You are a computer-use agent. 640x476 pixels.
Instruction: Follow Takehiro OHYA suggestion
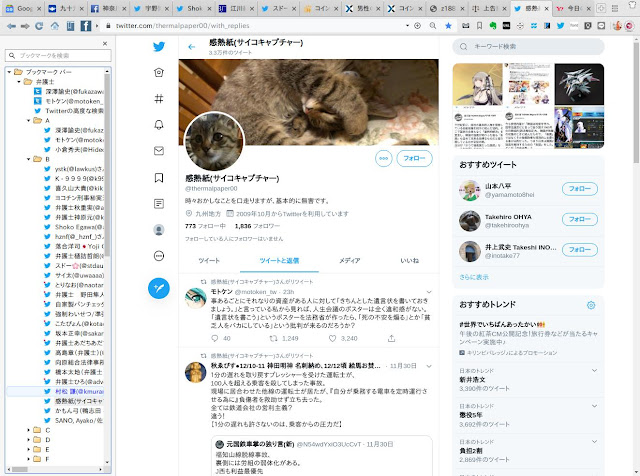click(x=580, y=219)
